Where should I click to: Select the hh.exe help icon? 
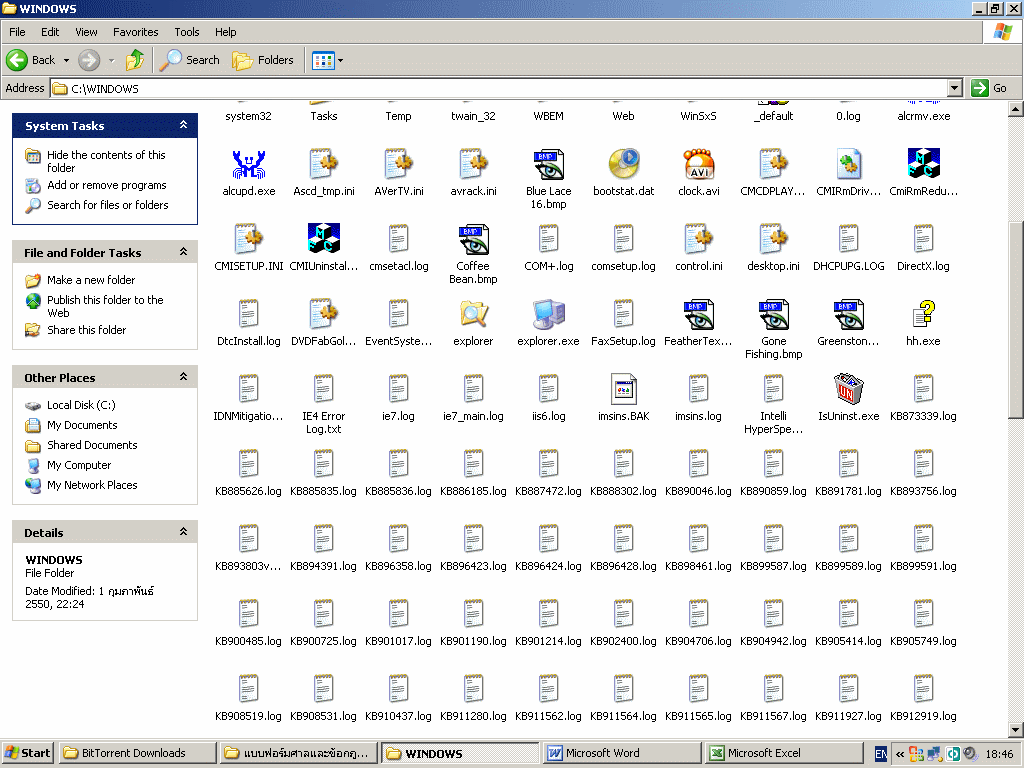(x=923, y=314)
